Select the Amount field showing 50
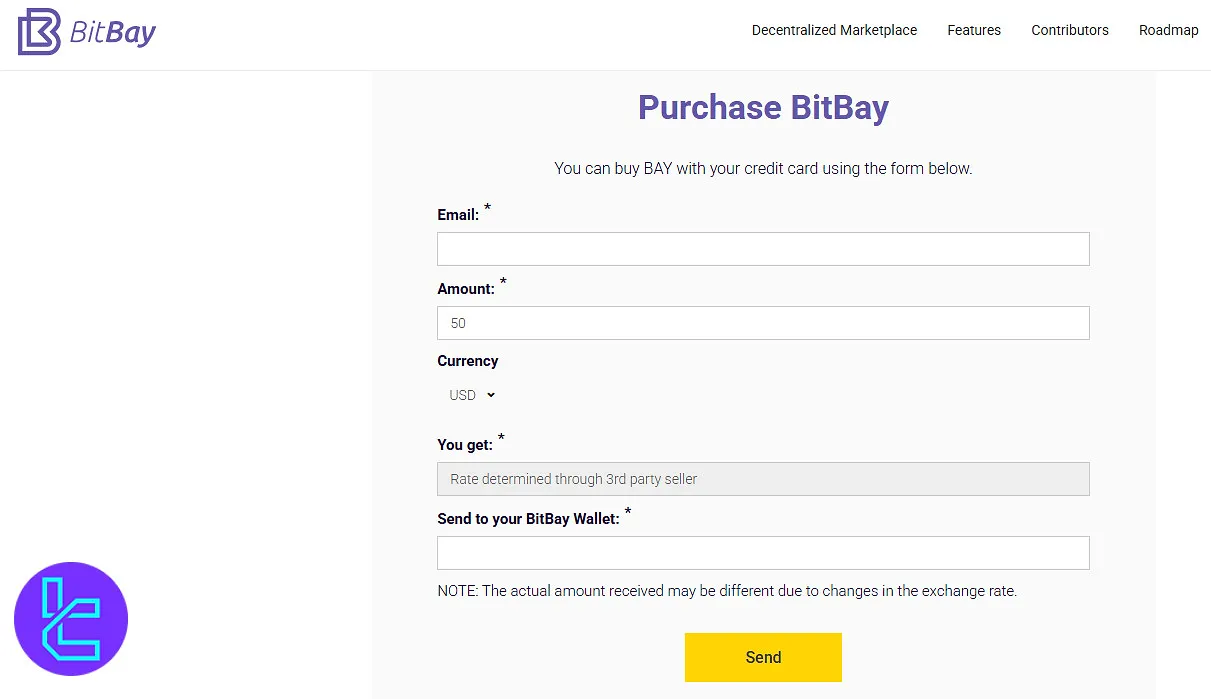 [763, 322]
